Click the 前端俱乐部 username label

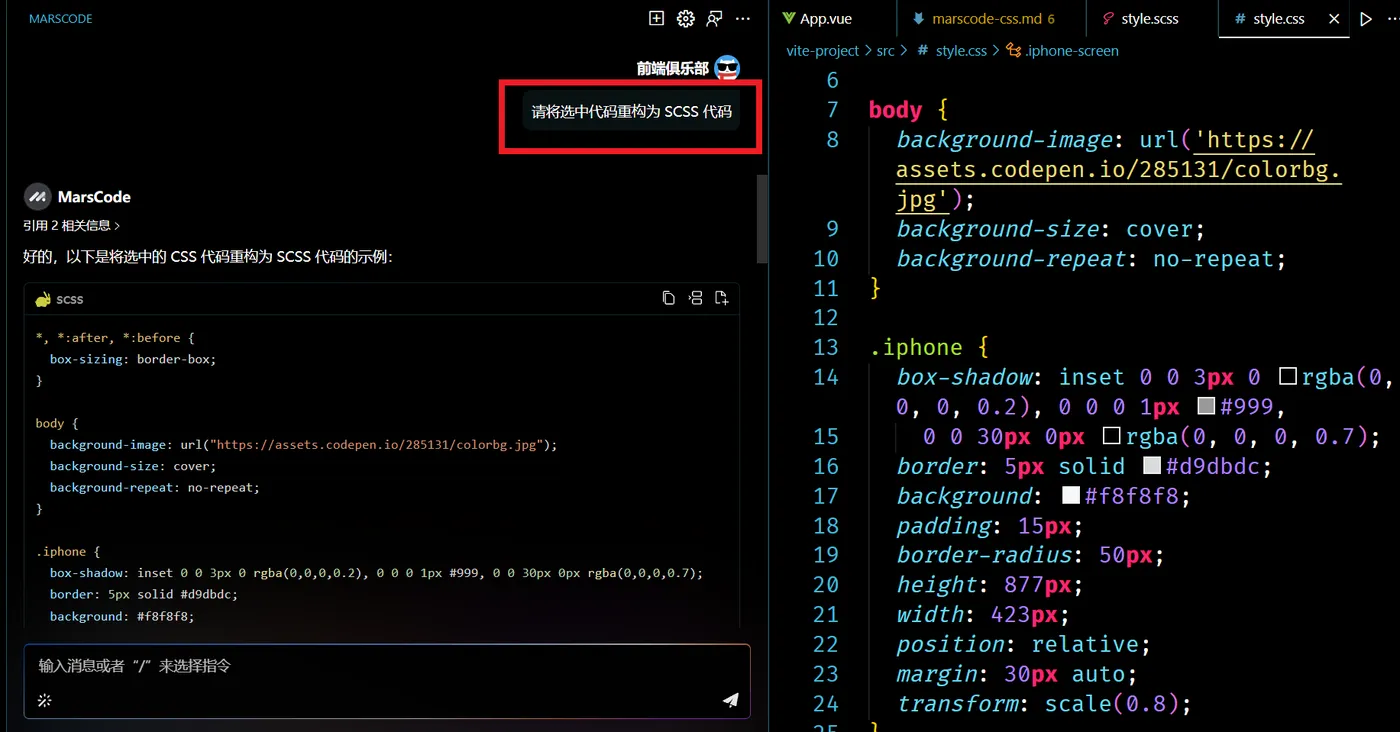coord(672,69)
